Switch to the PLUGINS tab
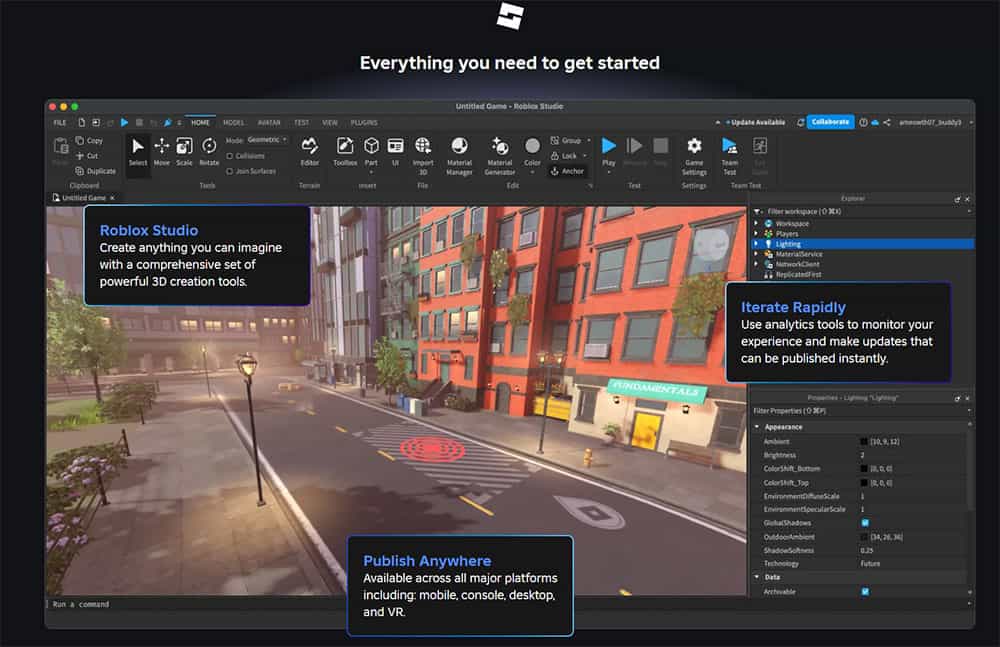1000x647 pixels. click(364, 123)
